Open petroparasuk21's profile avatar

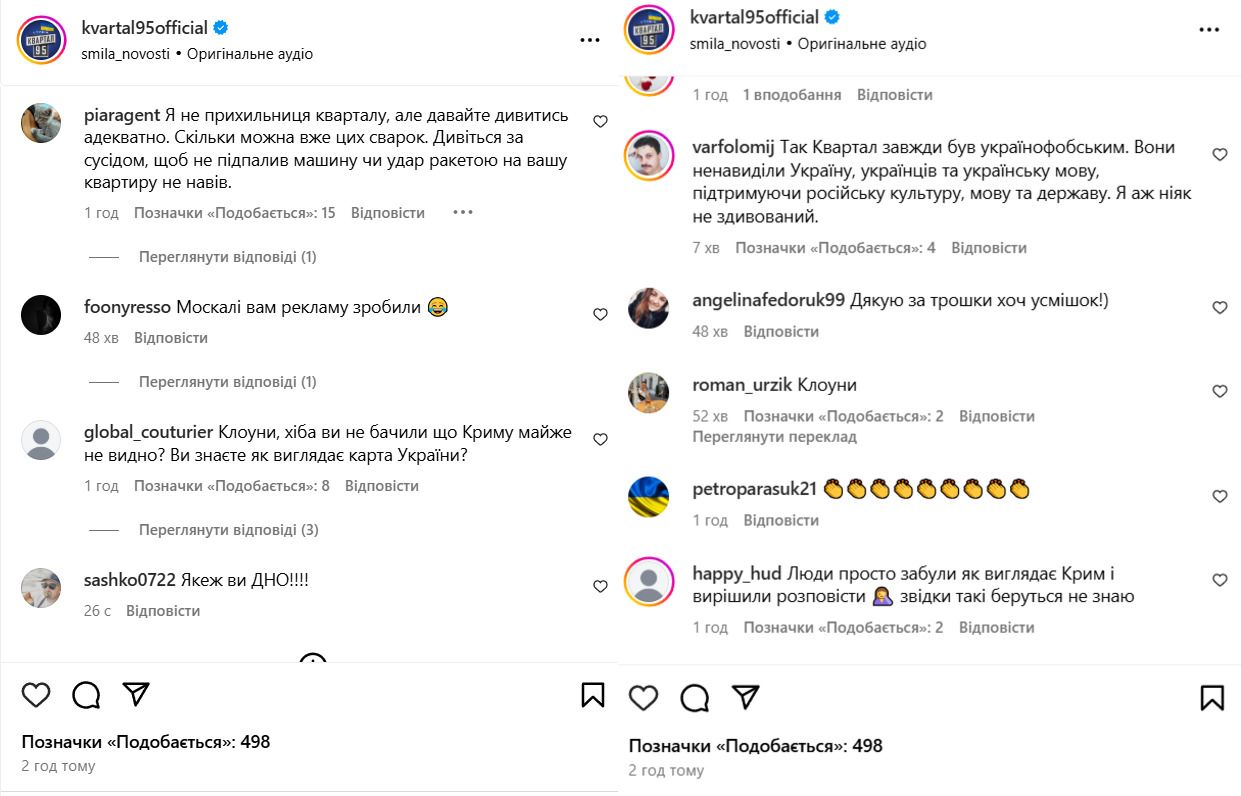648,495
